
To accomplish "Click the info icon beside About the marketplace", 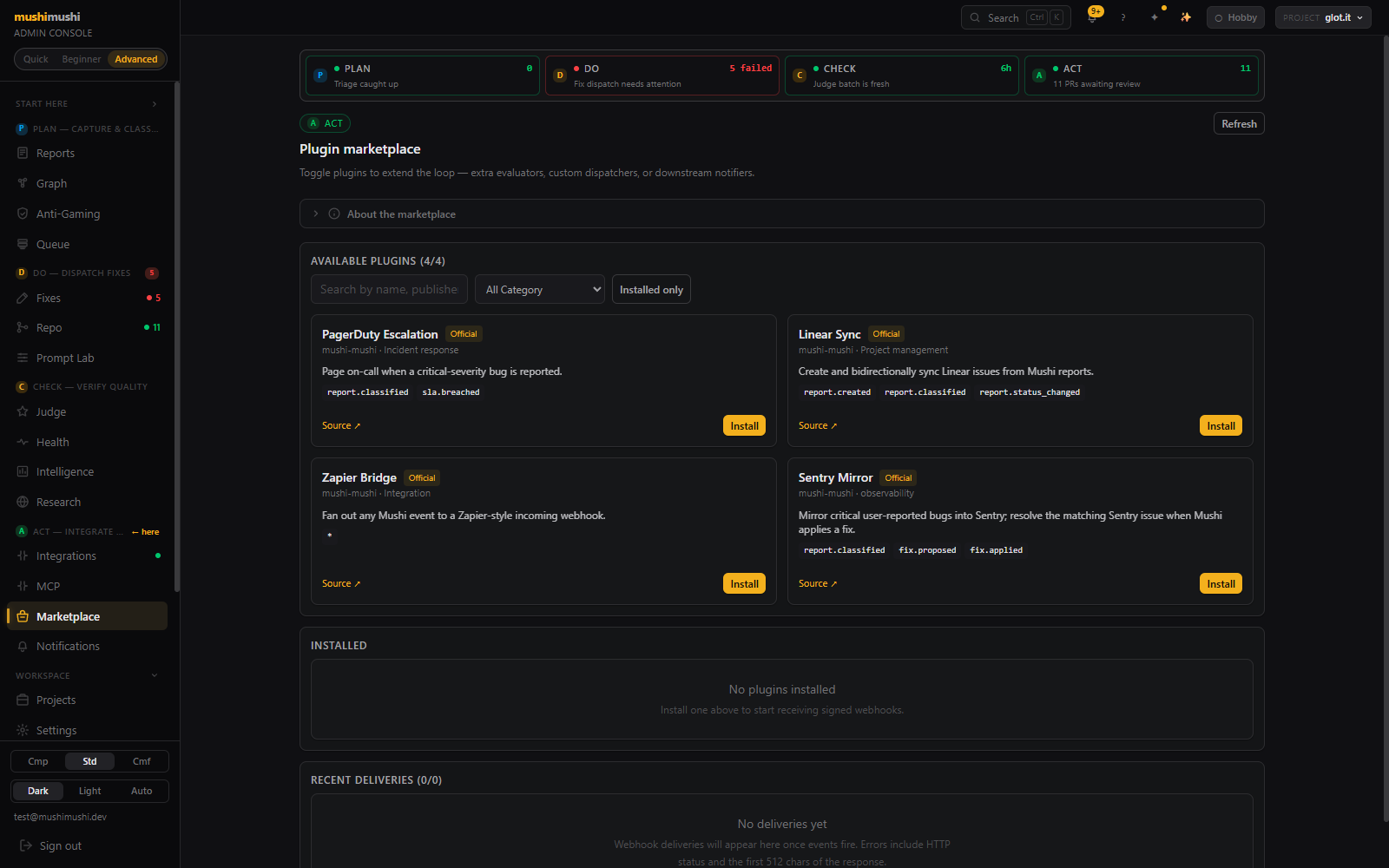I will (334, 214).
